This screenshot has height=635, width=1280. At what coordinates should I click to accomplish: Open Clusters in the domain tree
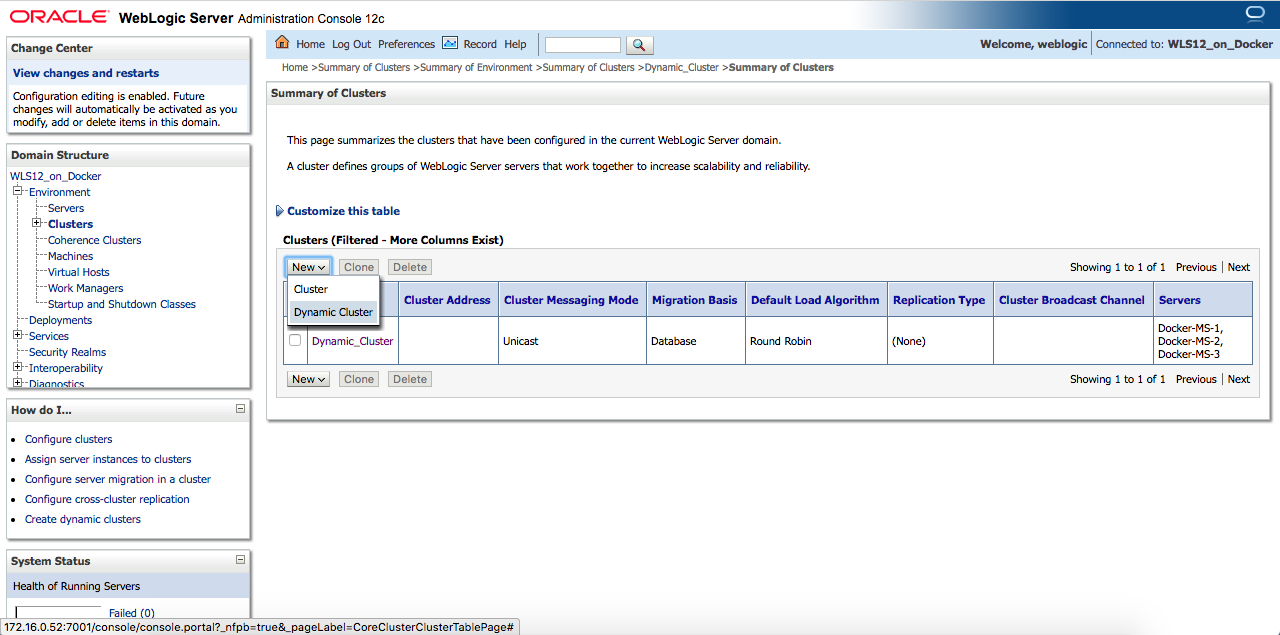[x=70, y=224]
